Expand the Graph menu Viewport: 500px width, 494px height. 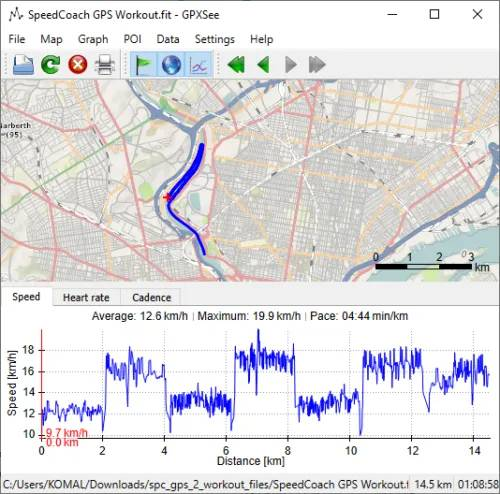pyautogui.click(x=93, y=39)
